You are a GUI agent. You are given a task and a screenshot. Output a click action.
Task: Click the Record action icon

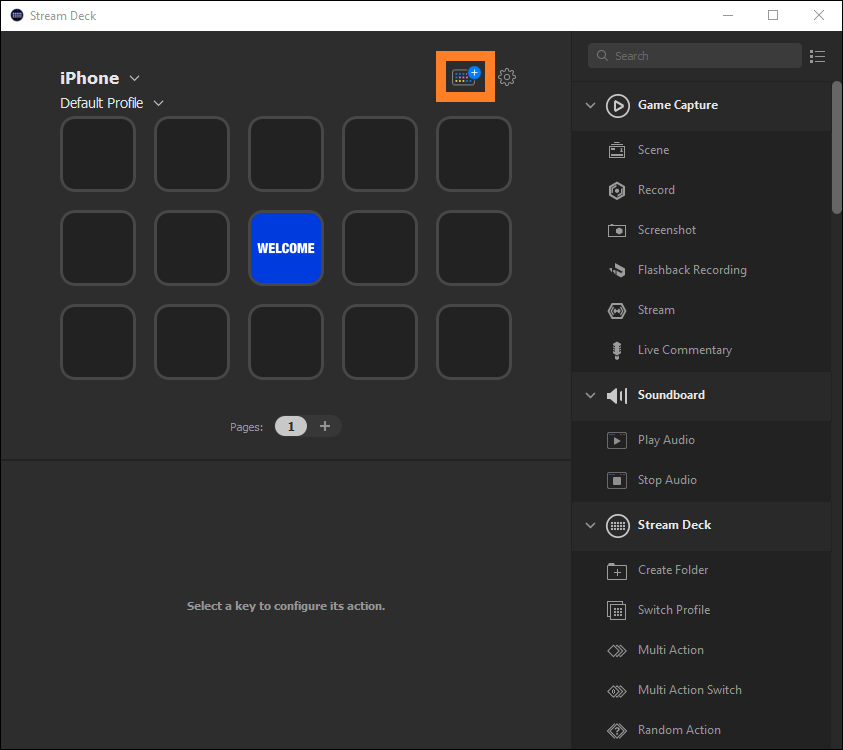pos(617,190)
